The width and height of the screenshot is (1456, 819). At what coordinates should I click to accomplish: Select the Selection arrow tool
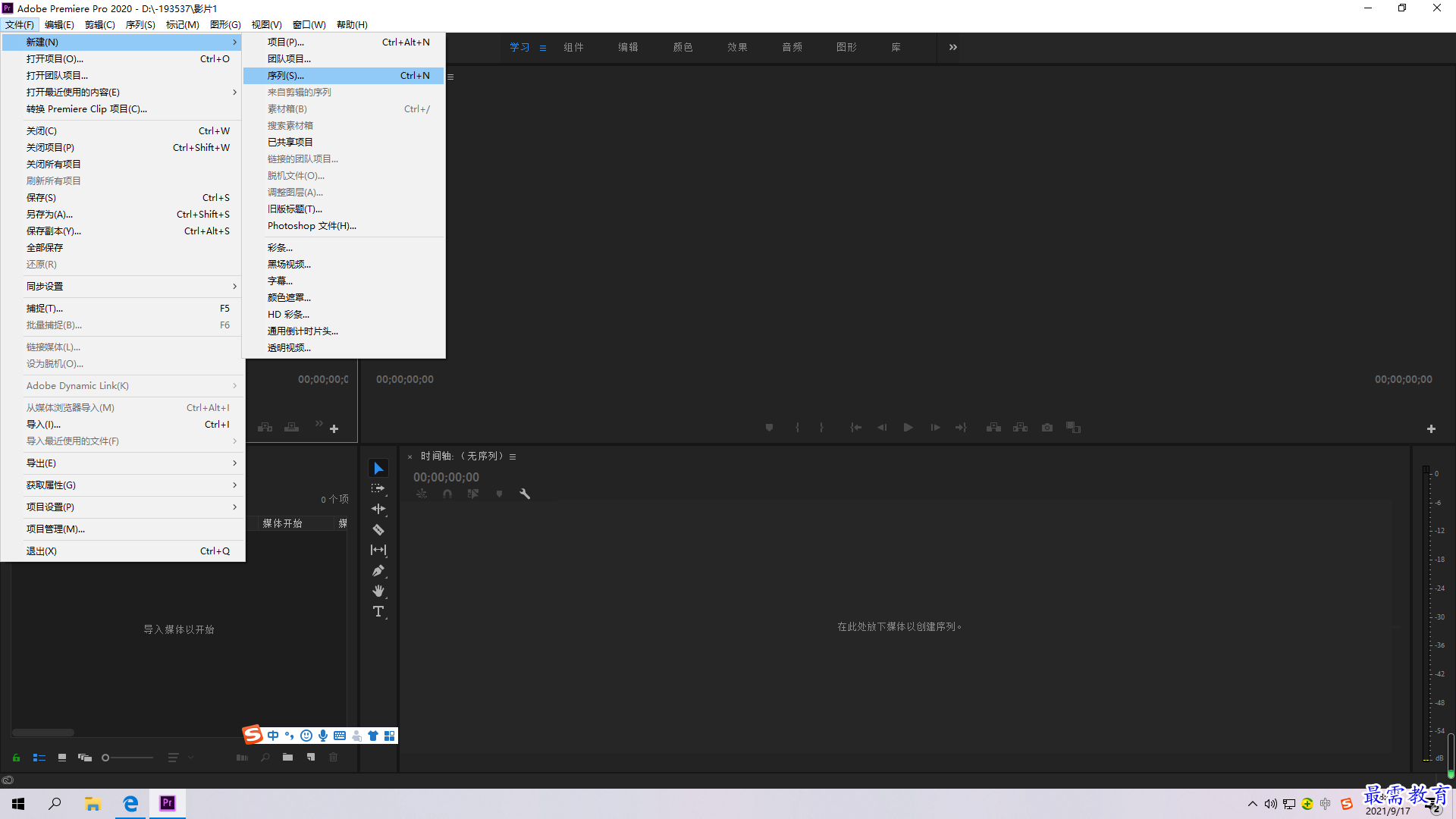click(378, 468)
